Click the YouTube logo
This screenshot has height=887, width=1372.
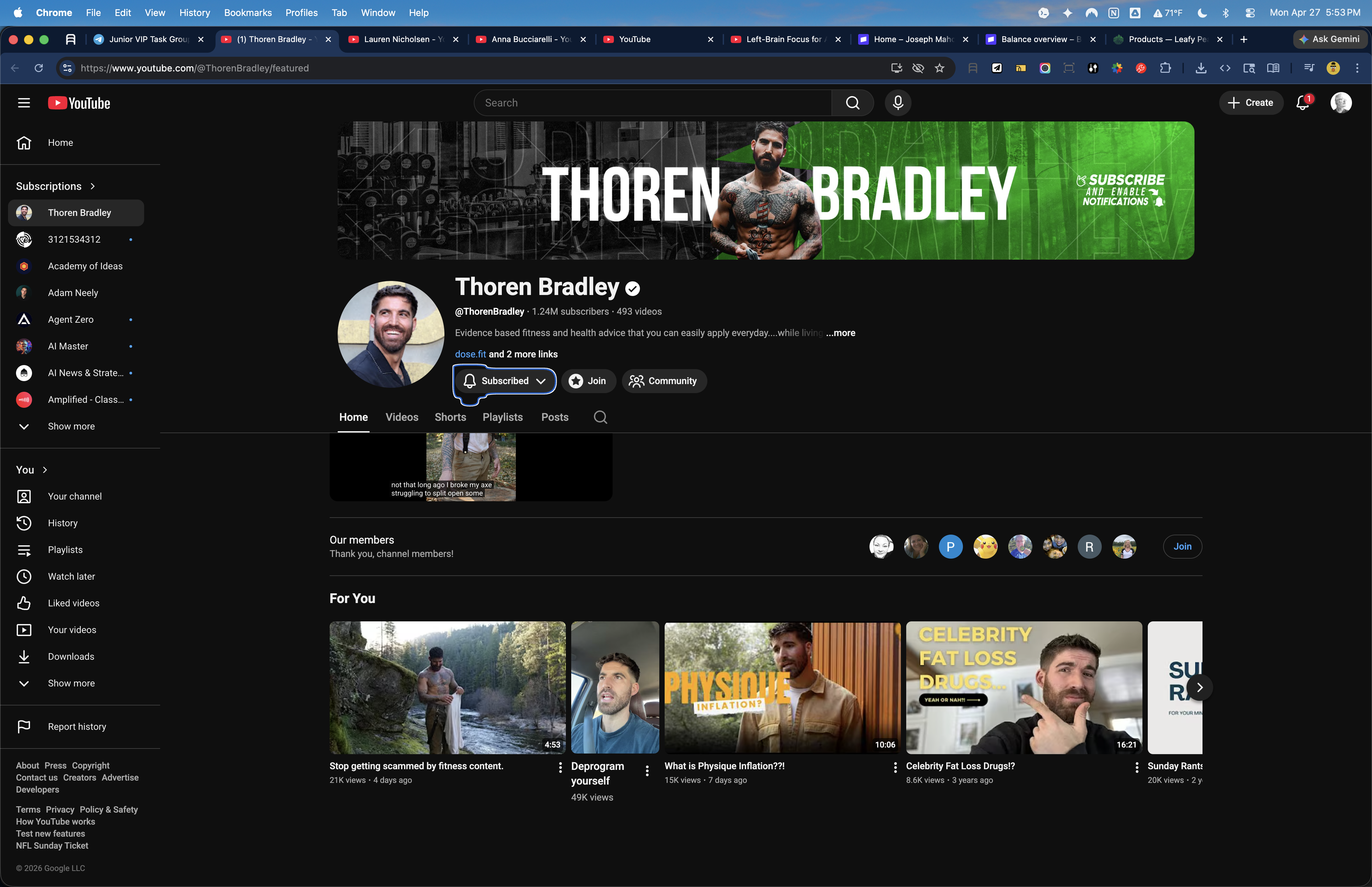click(79, 103)
